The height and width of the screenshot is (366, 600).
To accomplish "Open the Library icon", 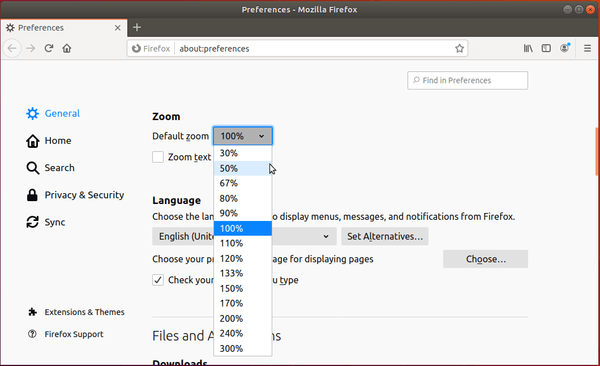I will (528, 48).
